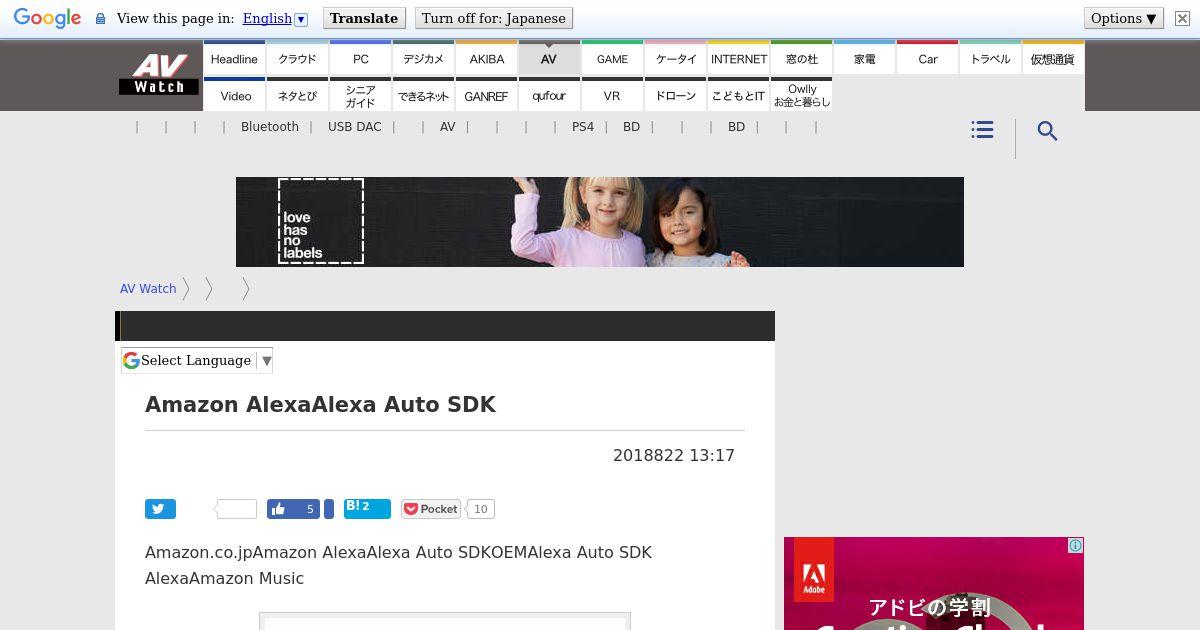Click the love has no labels banner ad
1200x630 pixels.
(x=600, y=222)
